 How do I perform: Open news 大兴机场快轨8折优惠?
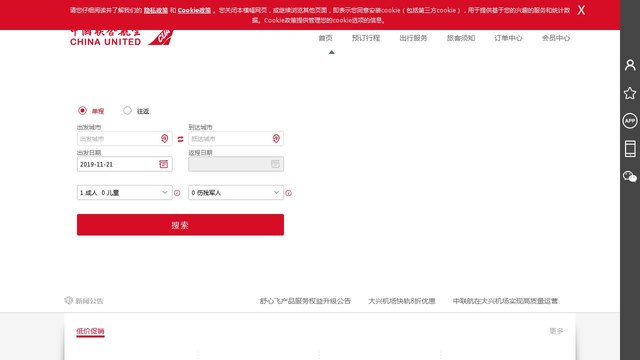point(402,301)
